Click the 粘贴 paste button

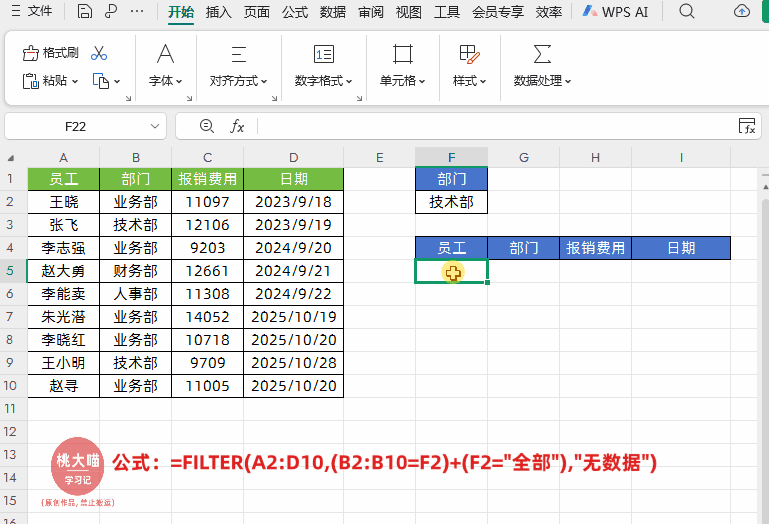pyautogui.click(x=45, y=80)
